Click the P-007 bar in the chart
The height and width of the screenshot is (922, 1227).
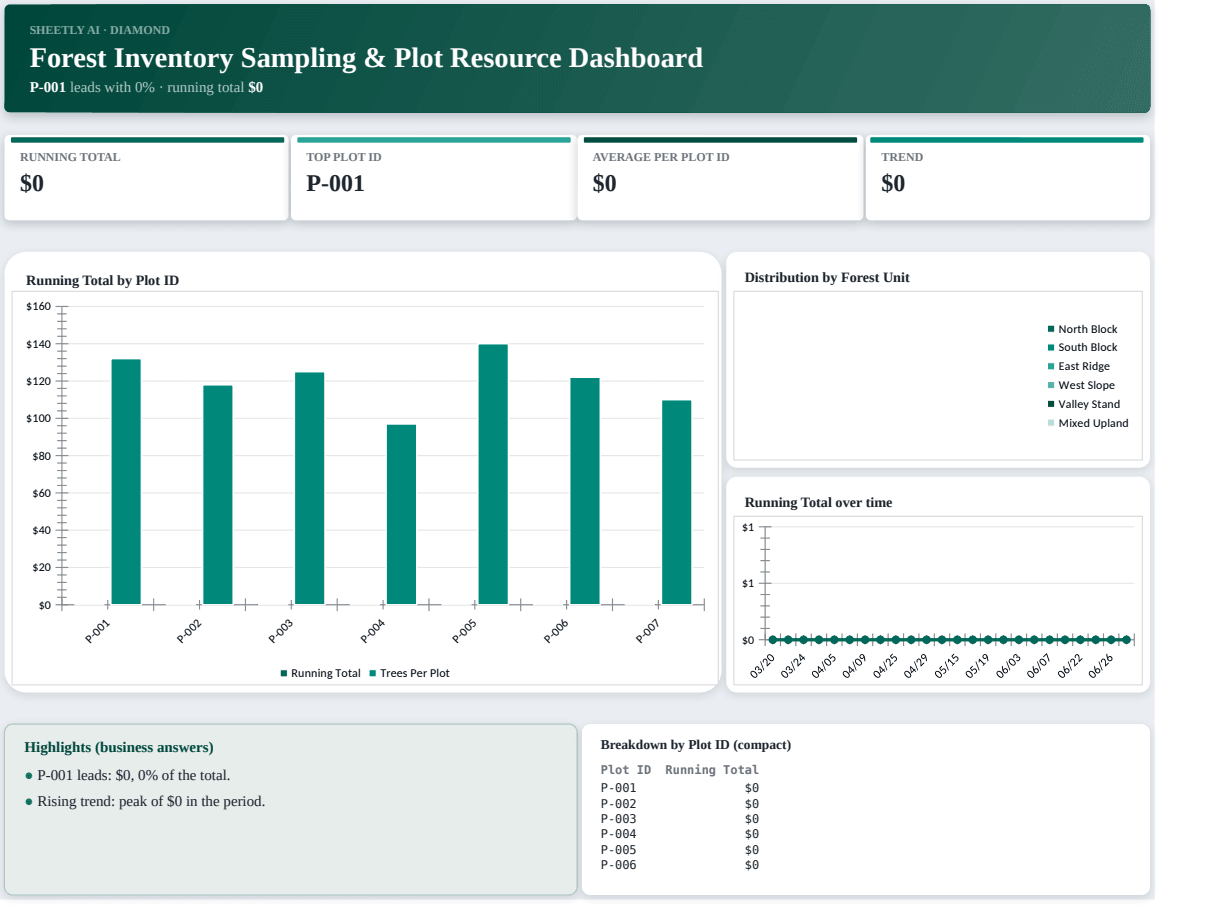677,503
